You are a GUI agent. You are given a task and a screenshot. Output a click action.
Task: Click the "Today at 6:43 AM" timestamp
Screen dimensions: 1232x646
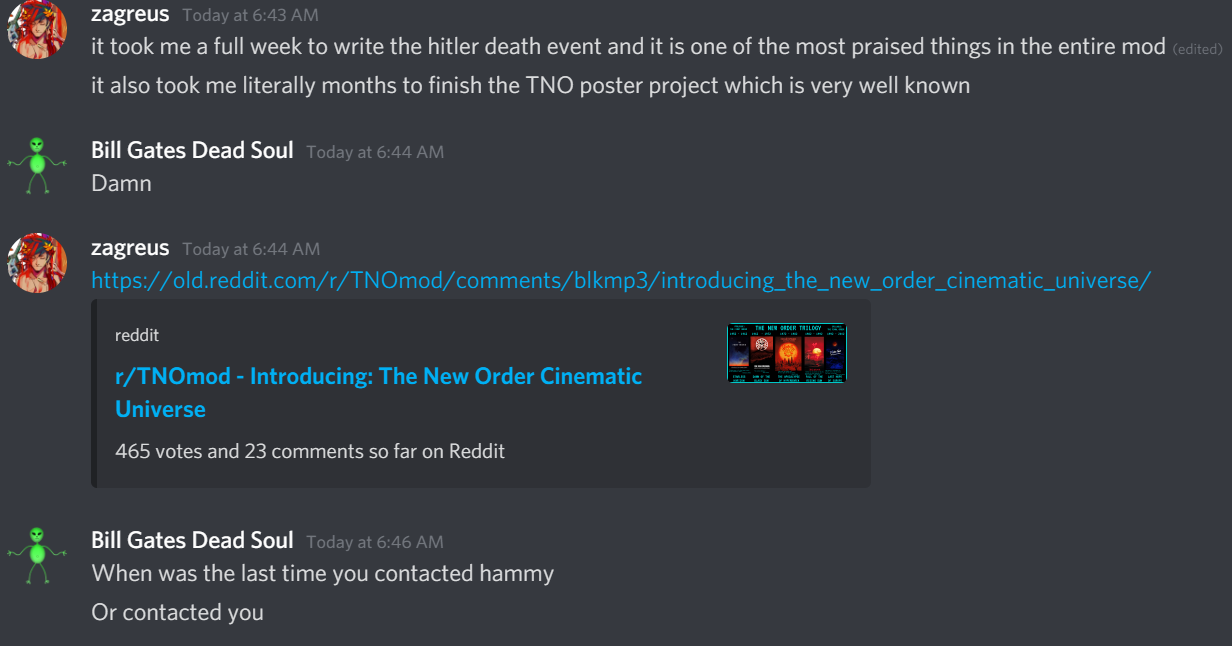tap(251, 15)
